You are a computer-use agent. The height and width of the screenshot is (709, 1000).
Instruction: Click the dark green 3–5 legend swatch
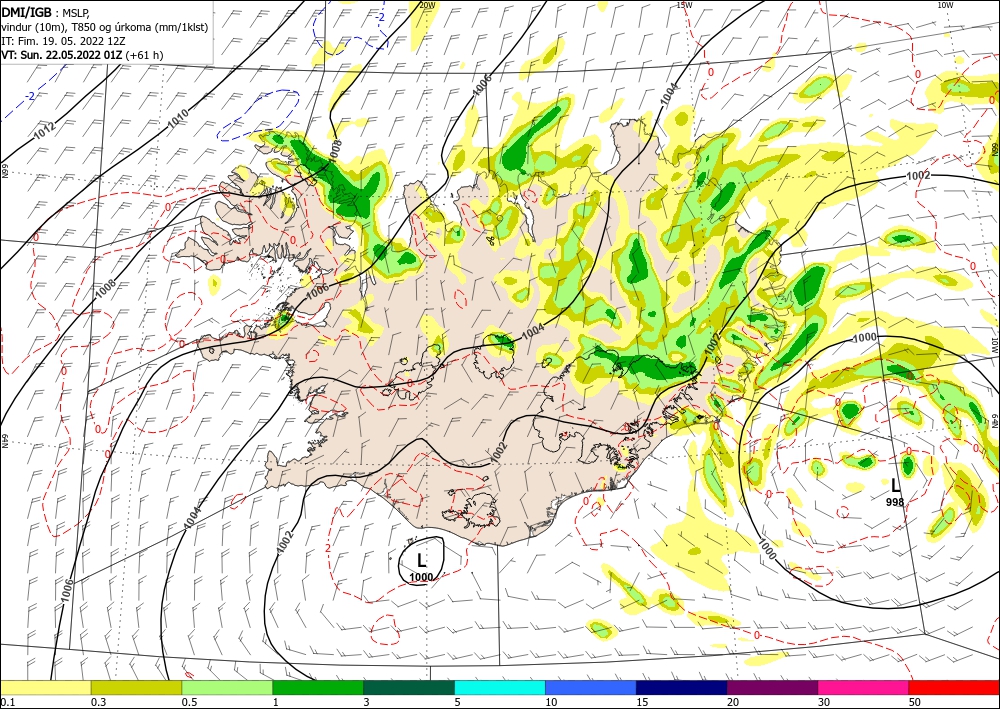click(409, 687)
